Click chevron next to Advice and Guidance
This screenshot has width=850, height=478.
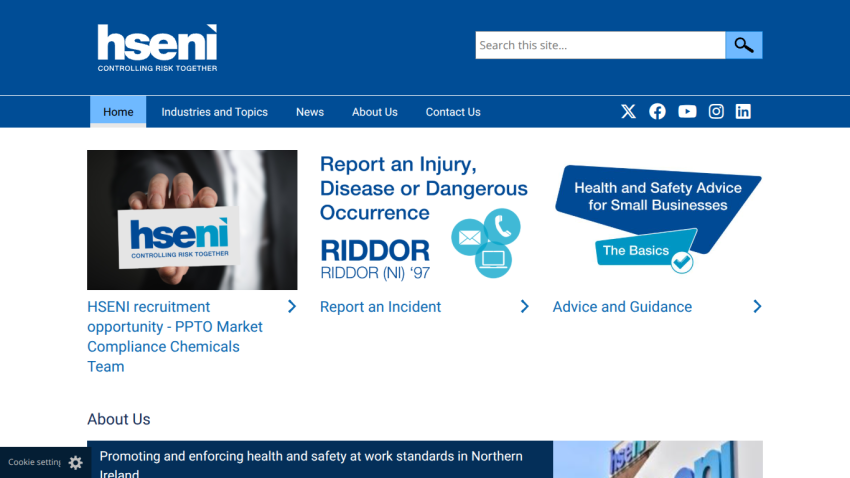pos(757,307)
